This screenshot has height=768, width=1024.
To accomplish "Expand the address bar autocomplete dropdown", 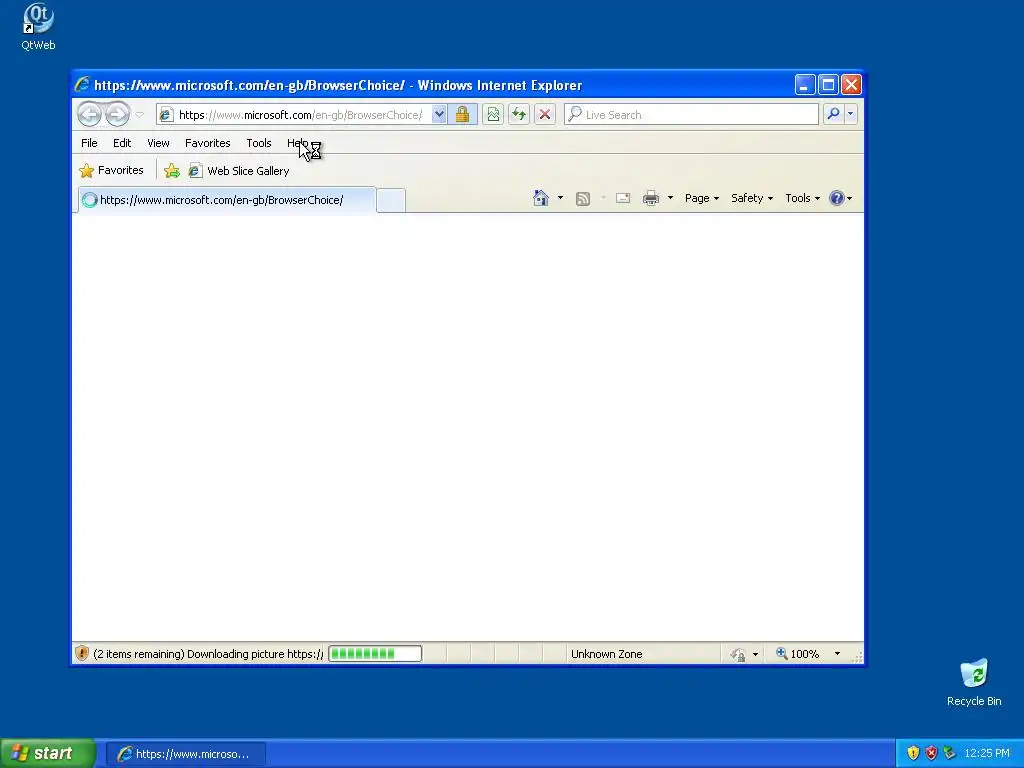I will click(x=440, y=114).
